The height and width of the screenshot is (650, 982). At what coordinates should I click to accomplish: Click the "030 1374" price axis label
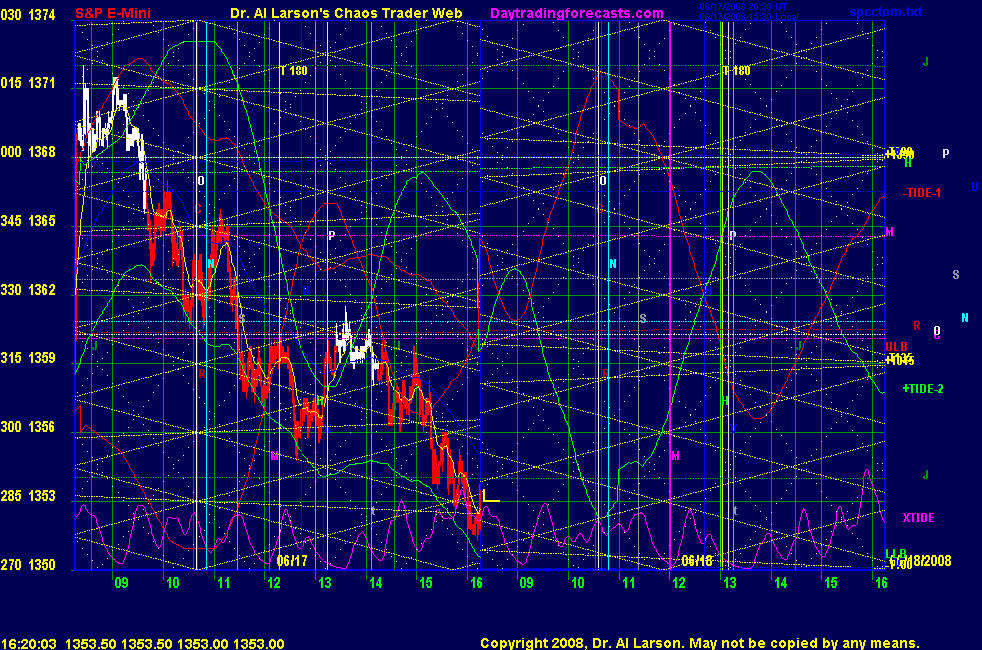pos(28,15)
